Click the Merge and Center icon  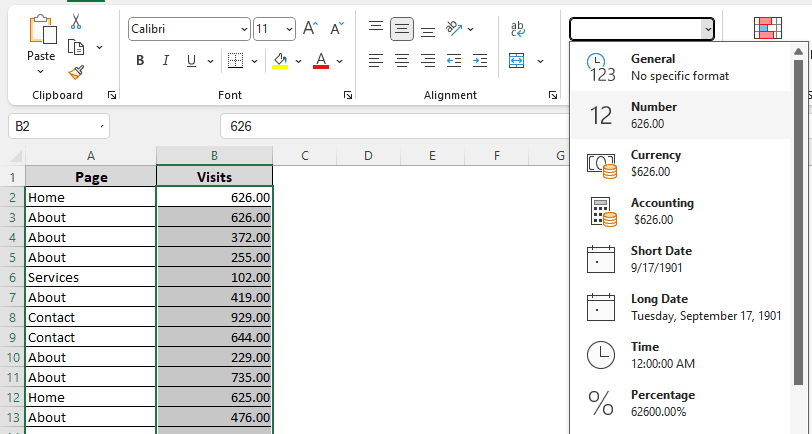[x=516, y=61]
